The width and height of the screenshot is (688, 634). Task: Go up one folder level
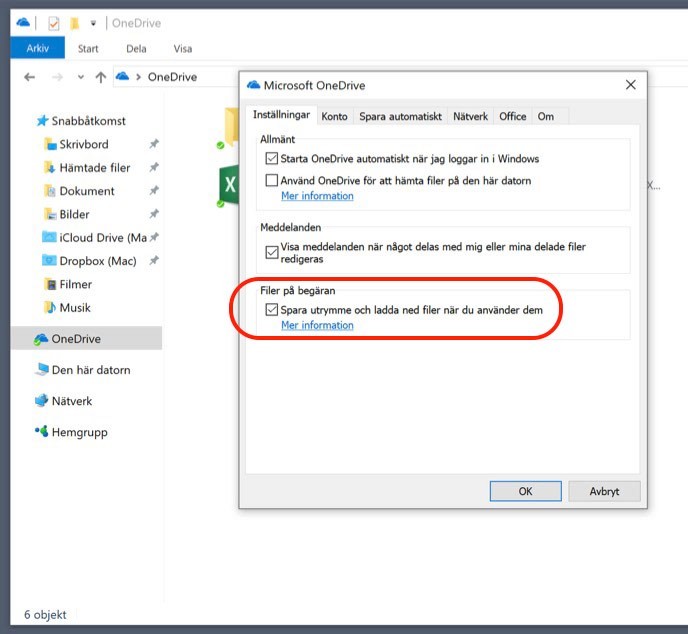tap(100, 77)
